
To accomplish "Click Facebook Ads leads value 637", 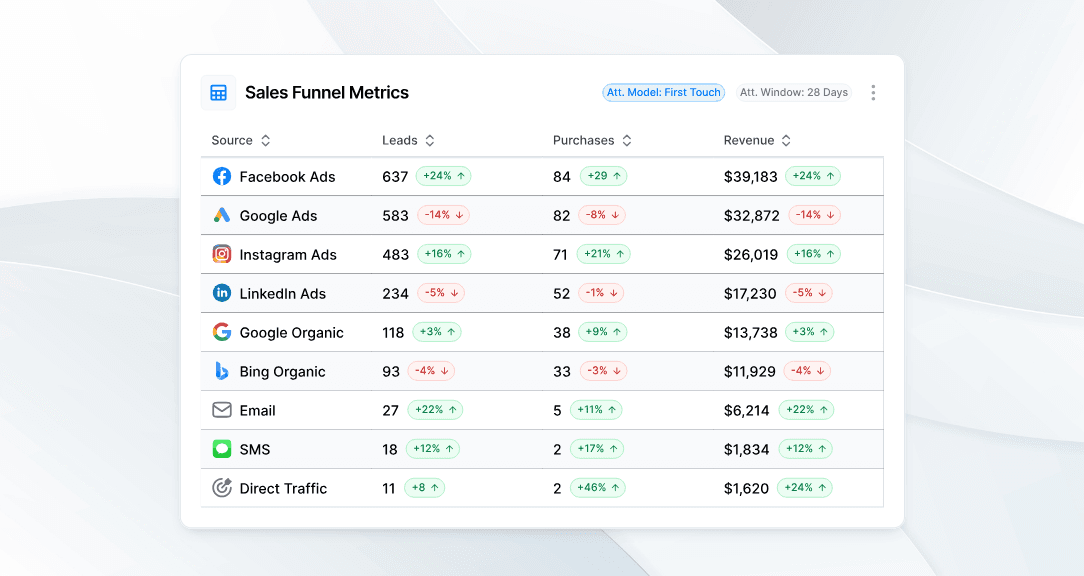I will click(395, 177).
